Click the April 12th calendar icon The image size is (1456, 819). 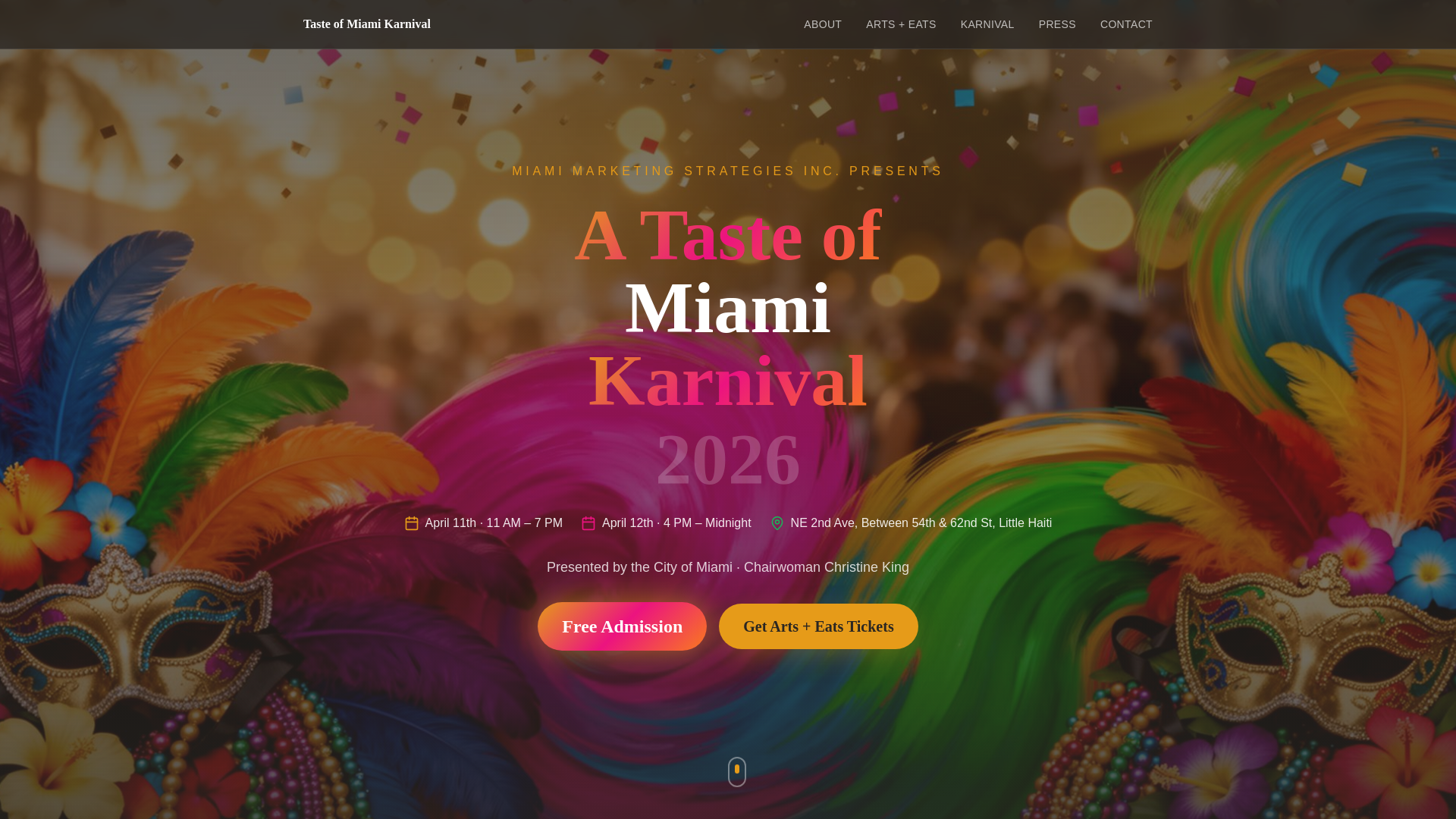pos(588,523)
